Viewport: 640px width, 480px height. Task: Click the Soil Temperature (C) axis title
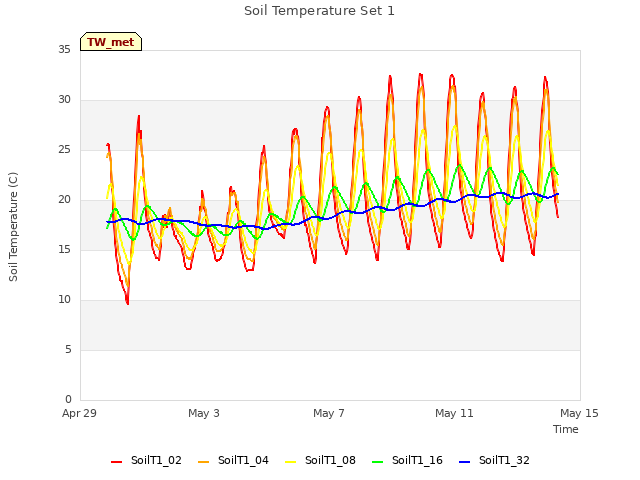coord(13,227)
